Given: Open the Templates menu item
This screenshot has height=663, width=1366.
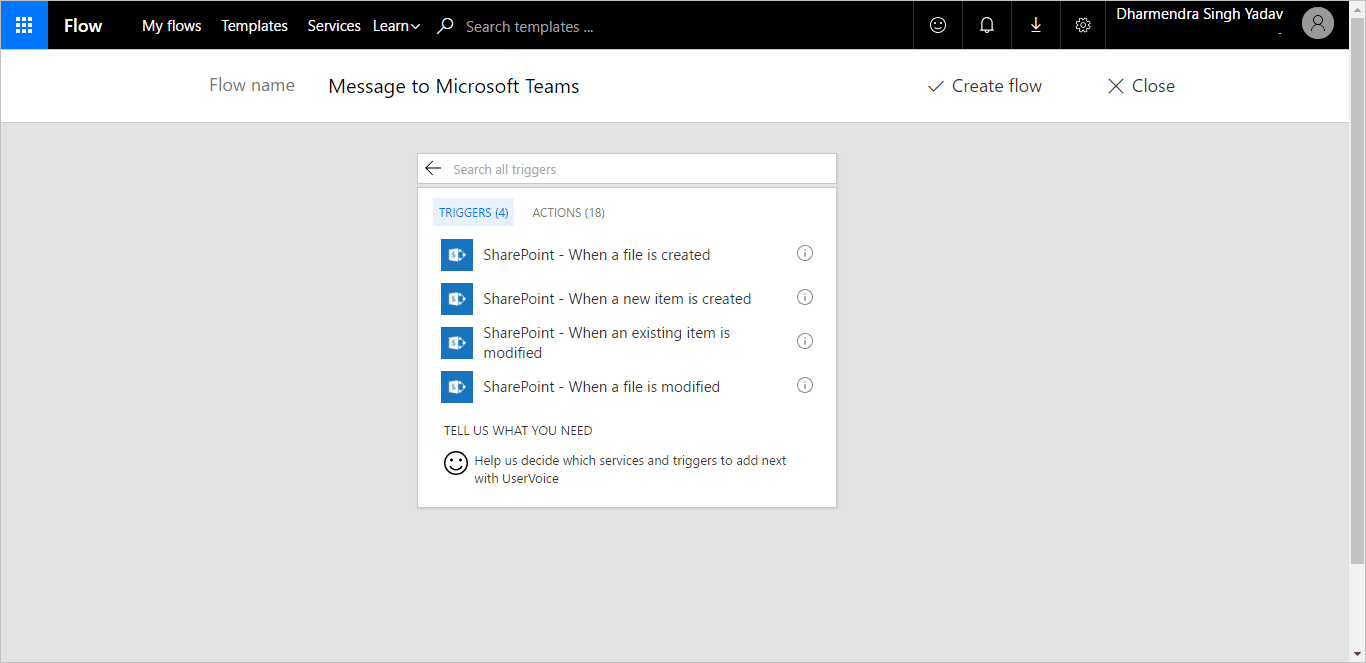Looking at the screenshot, I should click(x=254, y=26).
